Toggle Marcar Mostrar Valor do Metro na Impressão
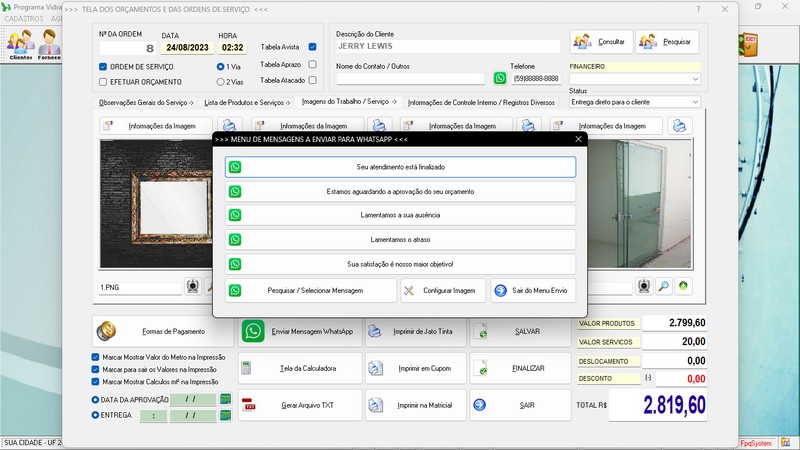The image size is (800, 450). coord(95,357)
